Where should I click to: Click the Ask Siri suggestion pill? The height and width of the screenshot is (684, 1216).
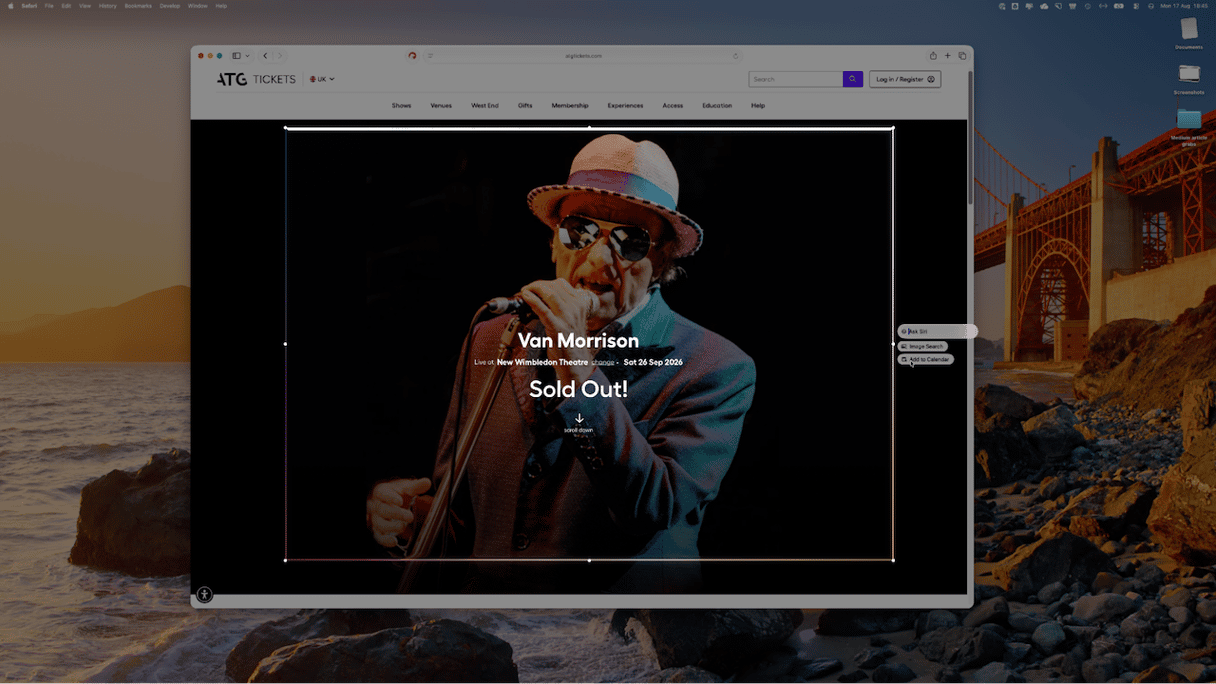937,331
